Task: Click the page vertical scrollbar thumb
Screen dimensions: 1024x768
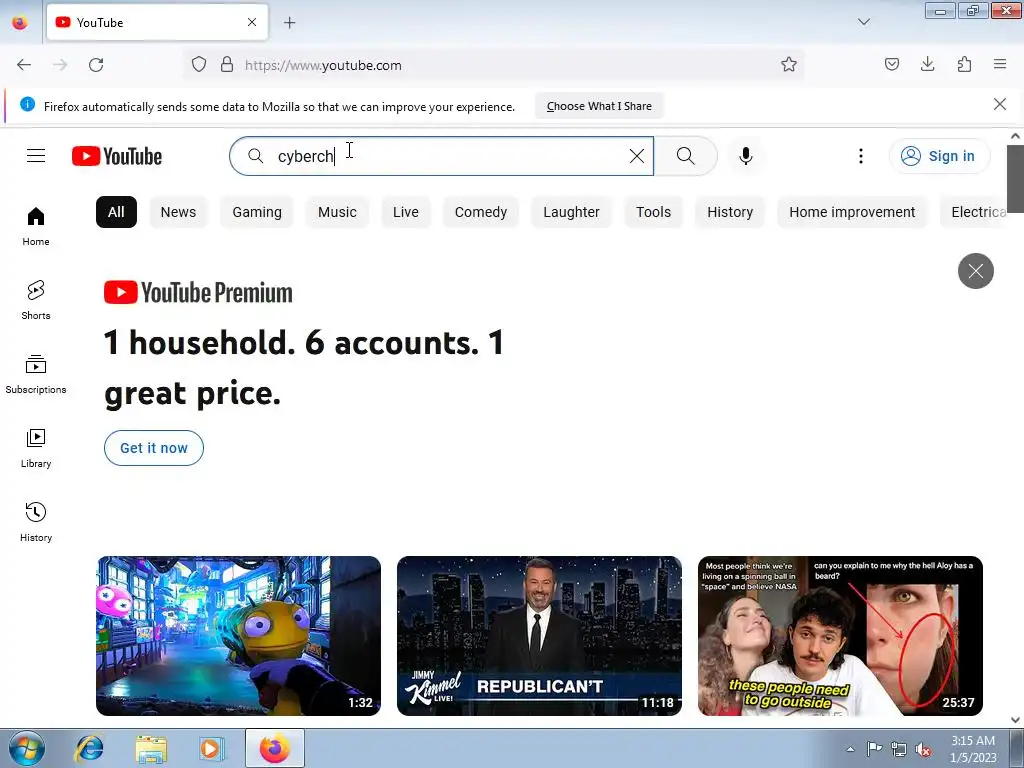Action: (x=1015, y=178)
